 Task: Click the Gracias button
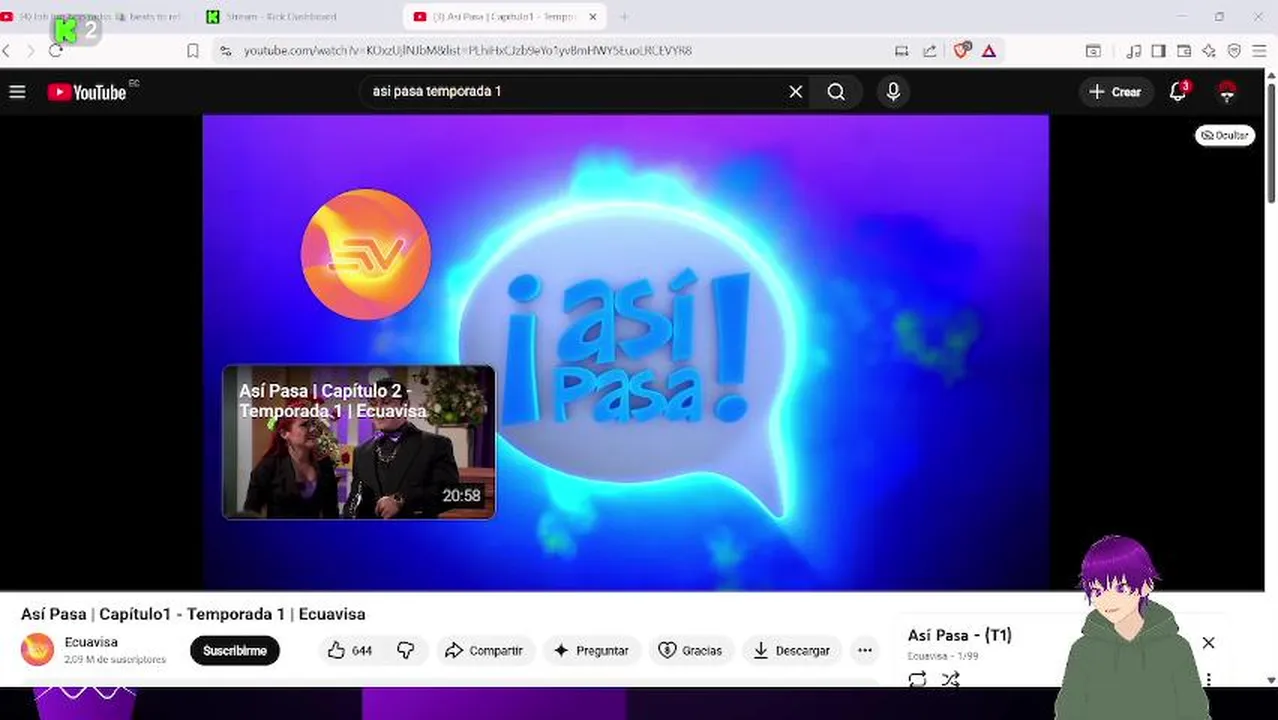click(690, 651)
